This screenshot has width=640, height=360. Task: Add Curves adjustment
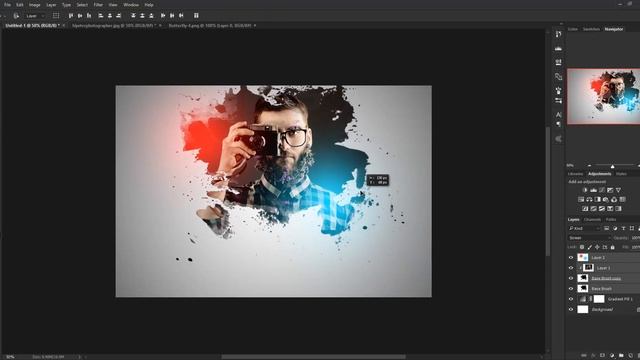tap(602, 190)
